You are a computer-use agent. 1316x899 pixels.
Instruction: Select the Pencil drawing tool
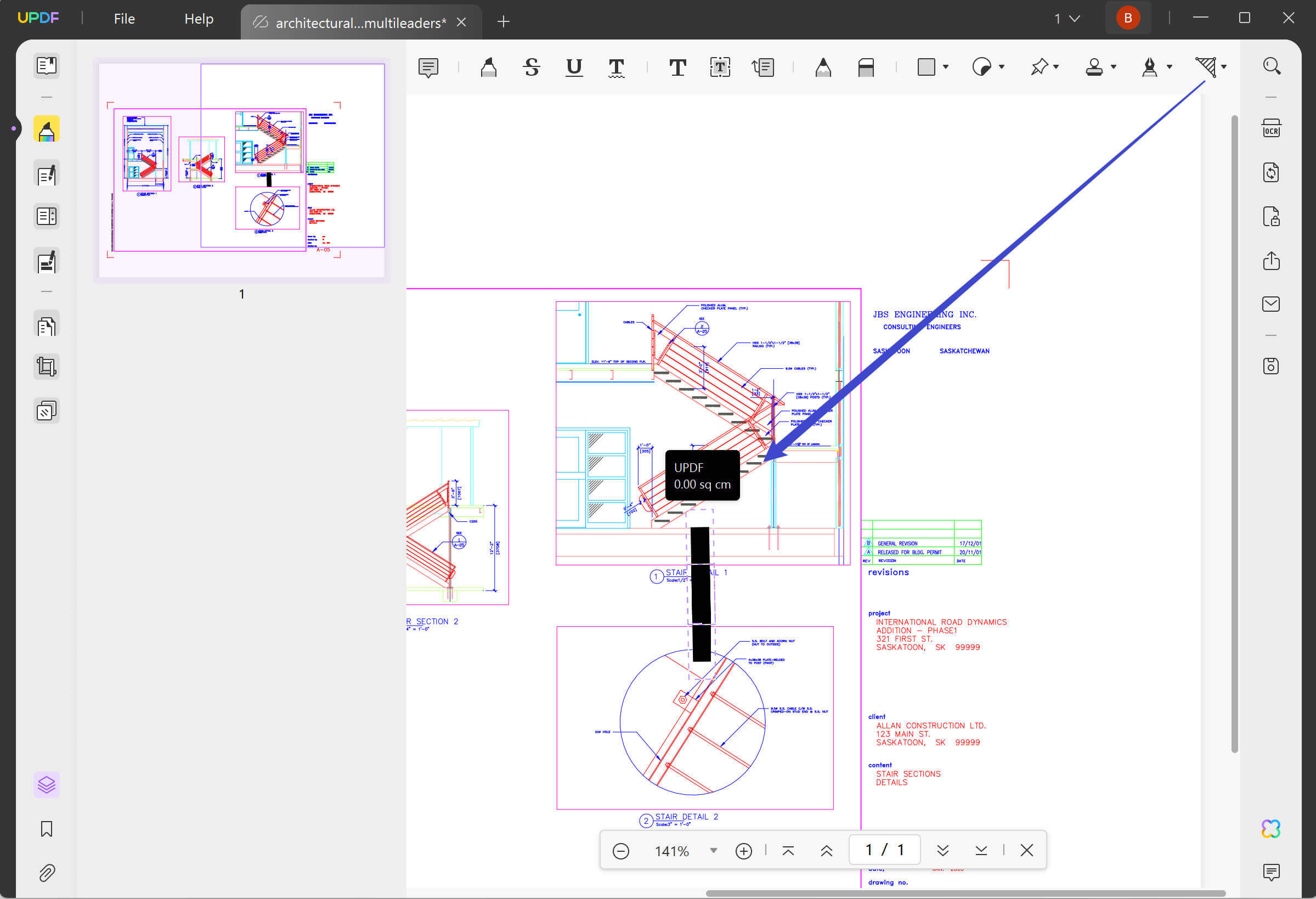click(x=823, y=68)
